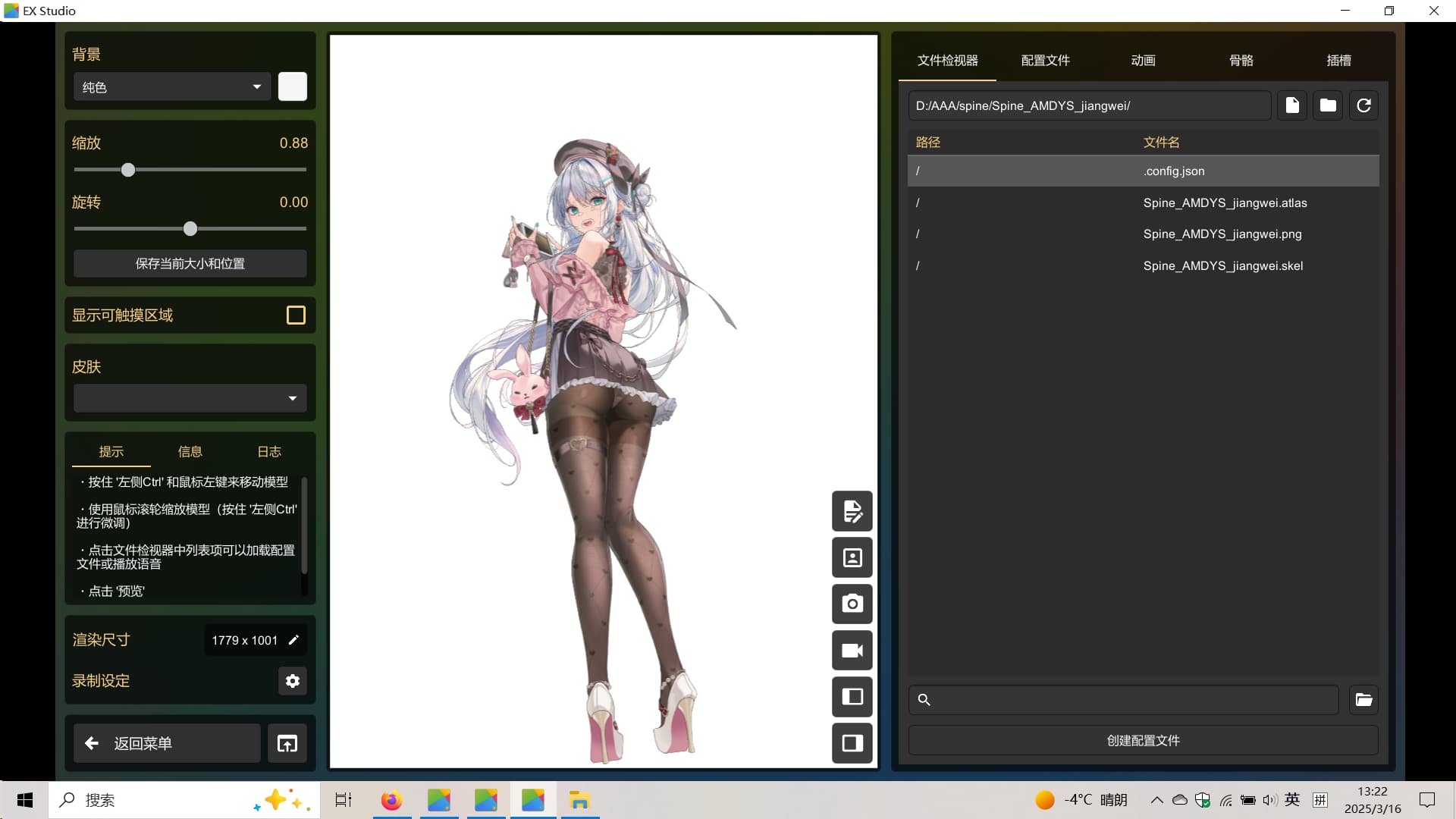Select Spine_AMDYS_jiangwei.skel in file list
The image size is (1456, 819).
(1222, 265)
